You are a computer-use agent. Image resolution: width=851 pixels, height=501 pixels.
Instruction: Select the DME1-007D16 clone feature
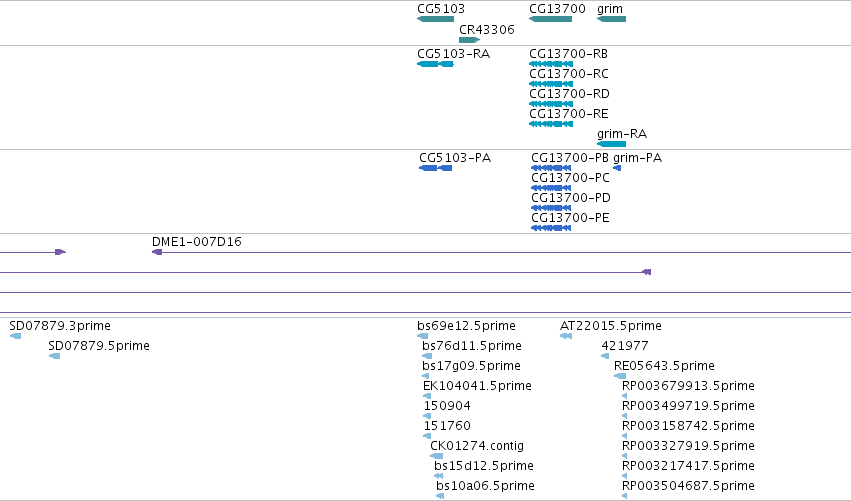(501, 252)
